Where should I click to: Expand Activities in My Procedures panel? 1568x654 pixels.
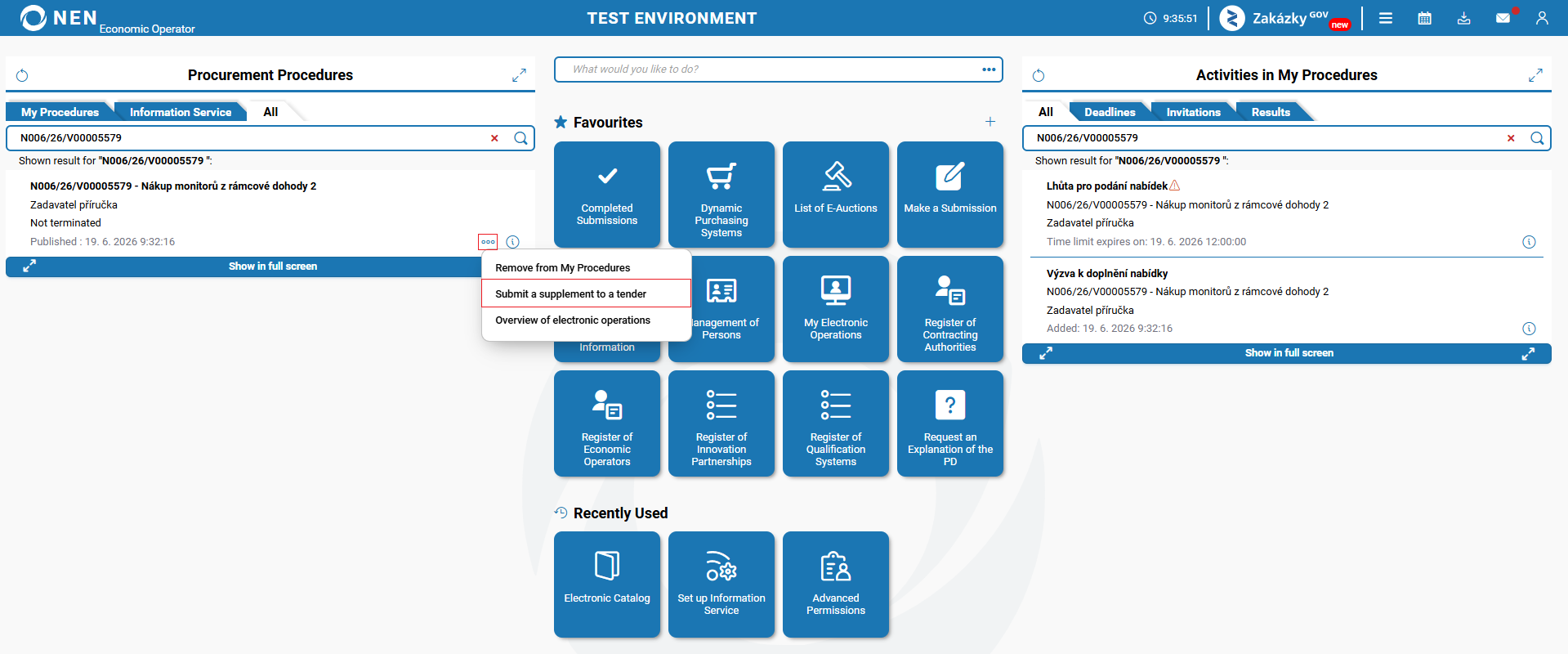(x=1535, y=75)
